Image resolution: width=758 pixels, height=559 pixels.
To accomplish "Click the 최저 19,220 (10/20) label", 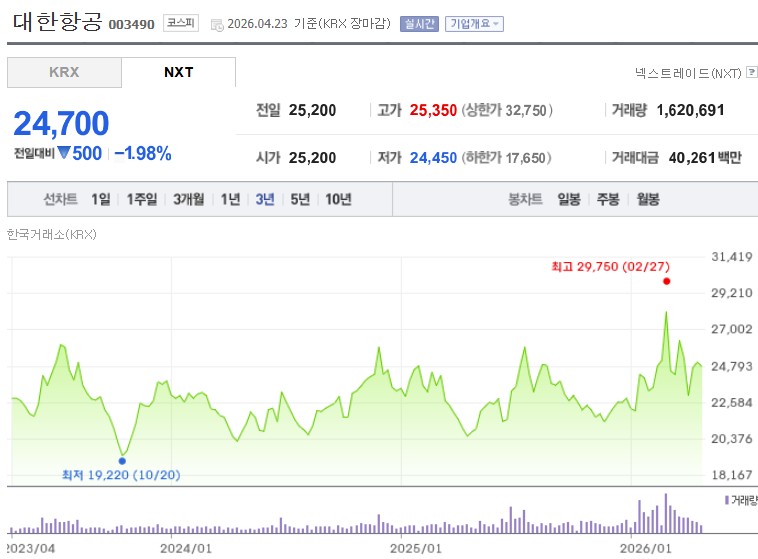I will pyautogui.click(x=121, y=475).
